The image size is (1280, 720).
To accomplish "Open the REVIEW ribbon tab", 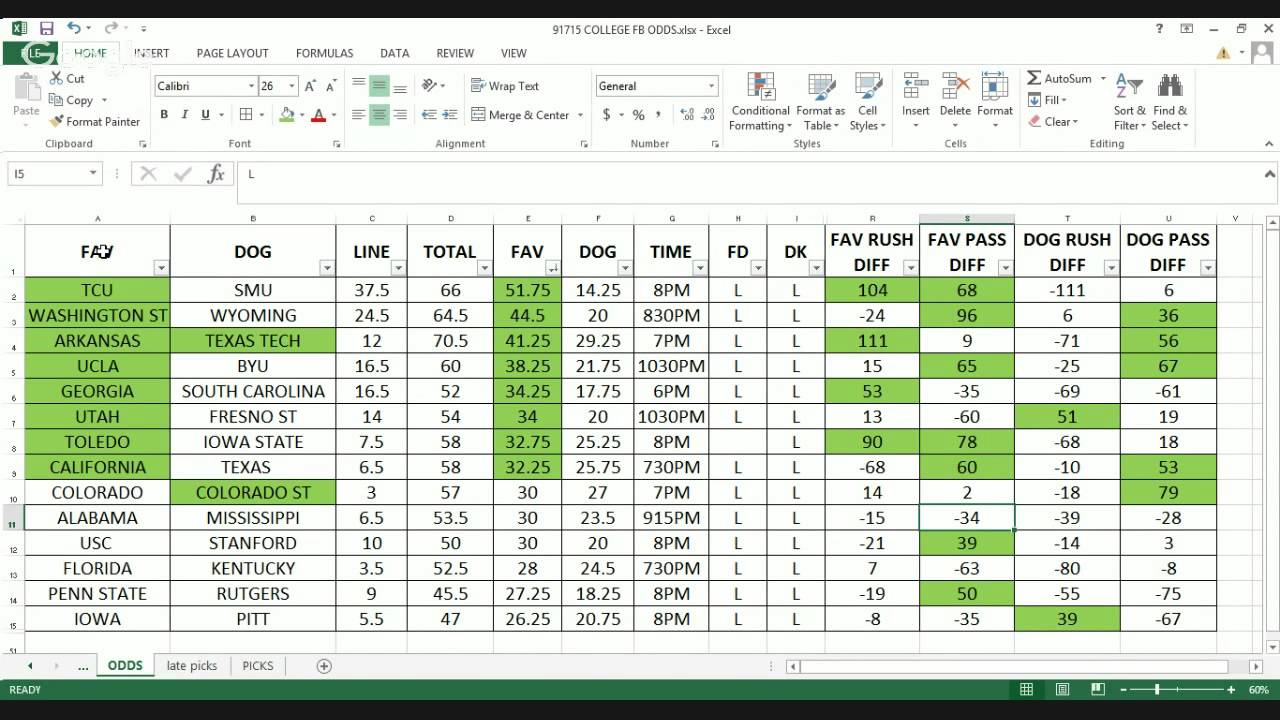I will click(455, 53).
